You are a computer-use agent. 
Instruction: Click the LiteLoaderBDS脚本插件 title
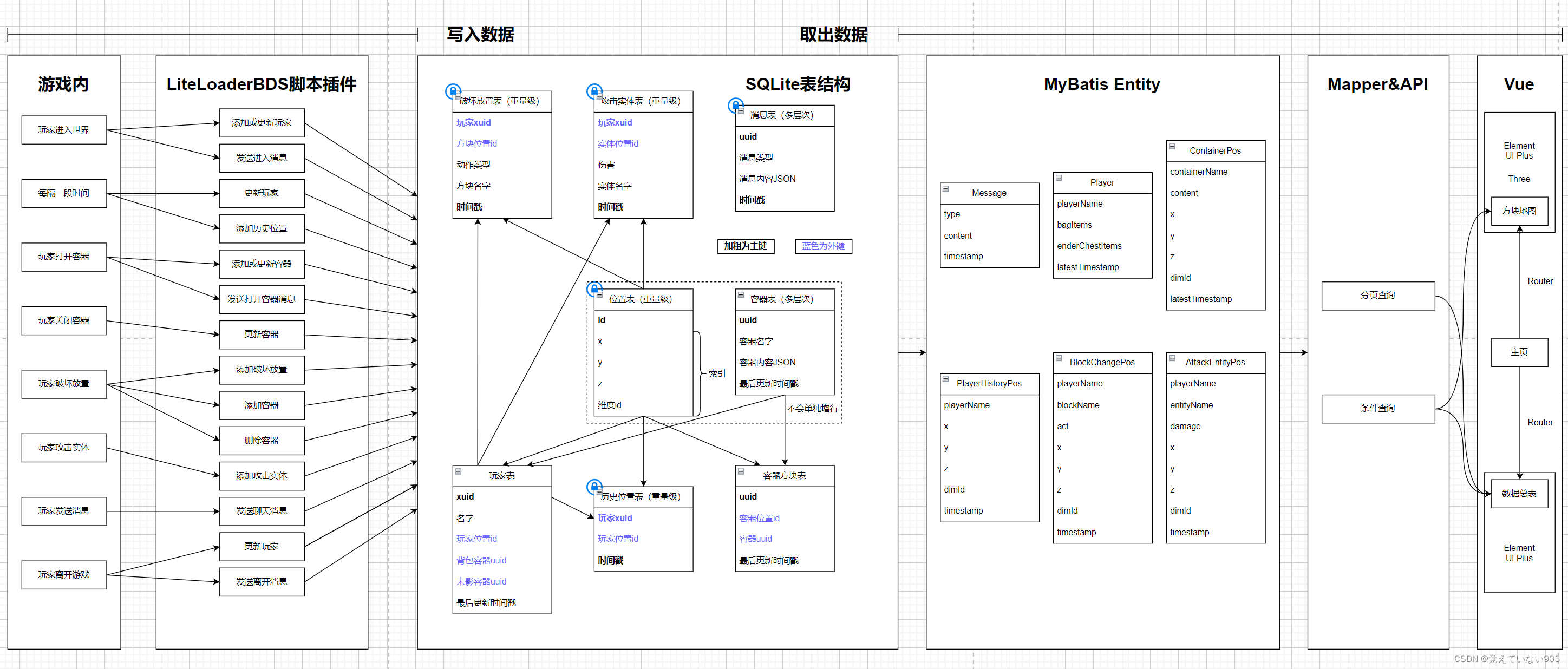262,84
